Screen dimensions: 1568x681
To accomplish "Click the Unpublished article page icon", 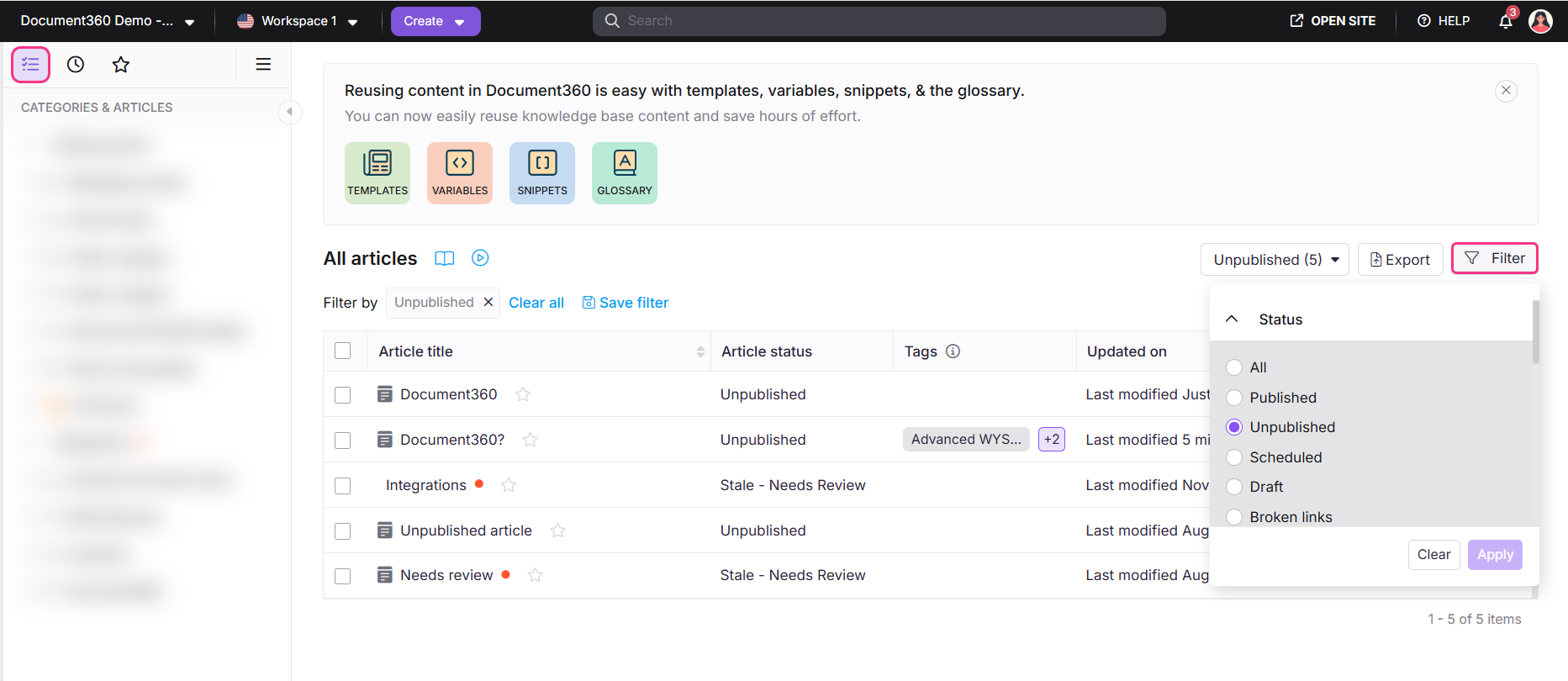I will point(385,531).
